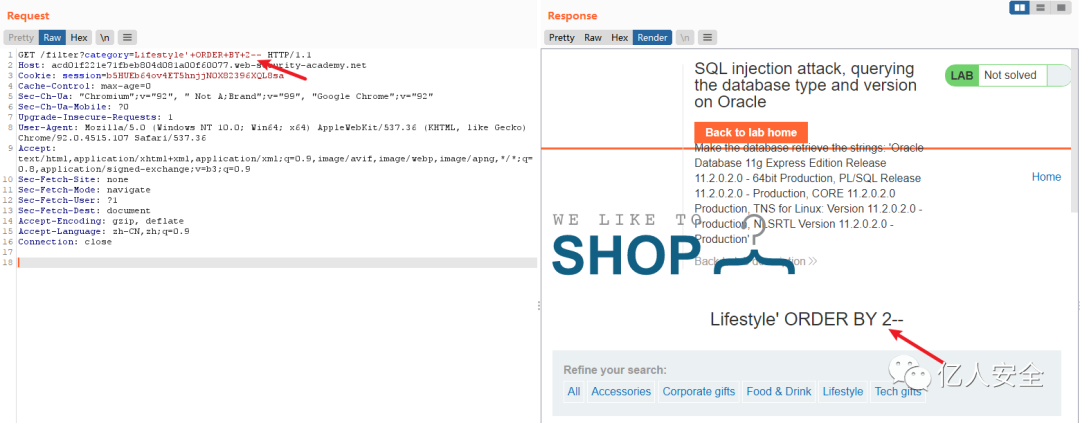
Task: Open the Response panel options menu icon
Action: 708,37
